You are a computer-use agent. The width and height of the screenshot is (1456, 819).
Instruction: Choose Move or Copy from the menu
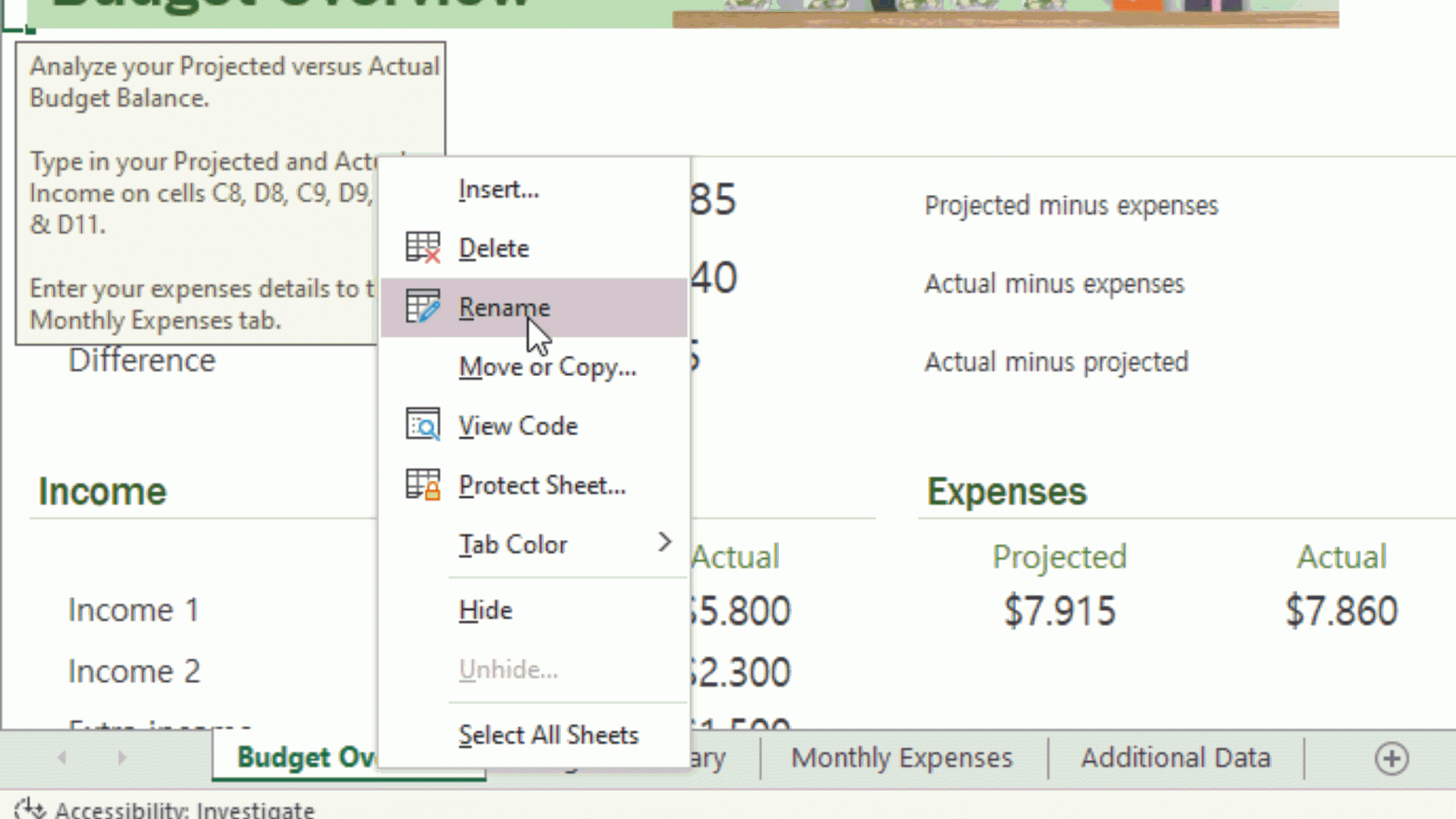click(x=548, y=366)
